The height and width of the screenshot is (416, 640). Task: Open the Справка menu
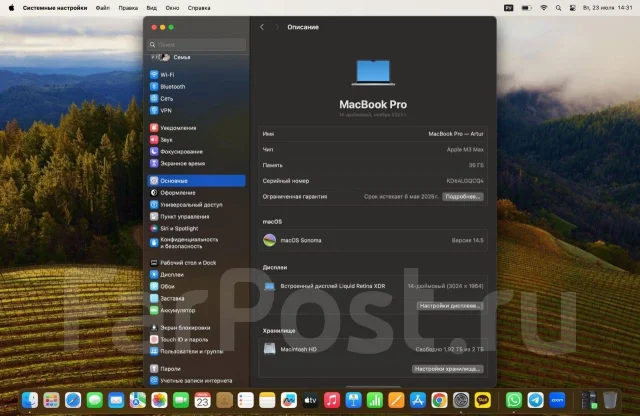tap(199, 8)
